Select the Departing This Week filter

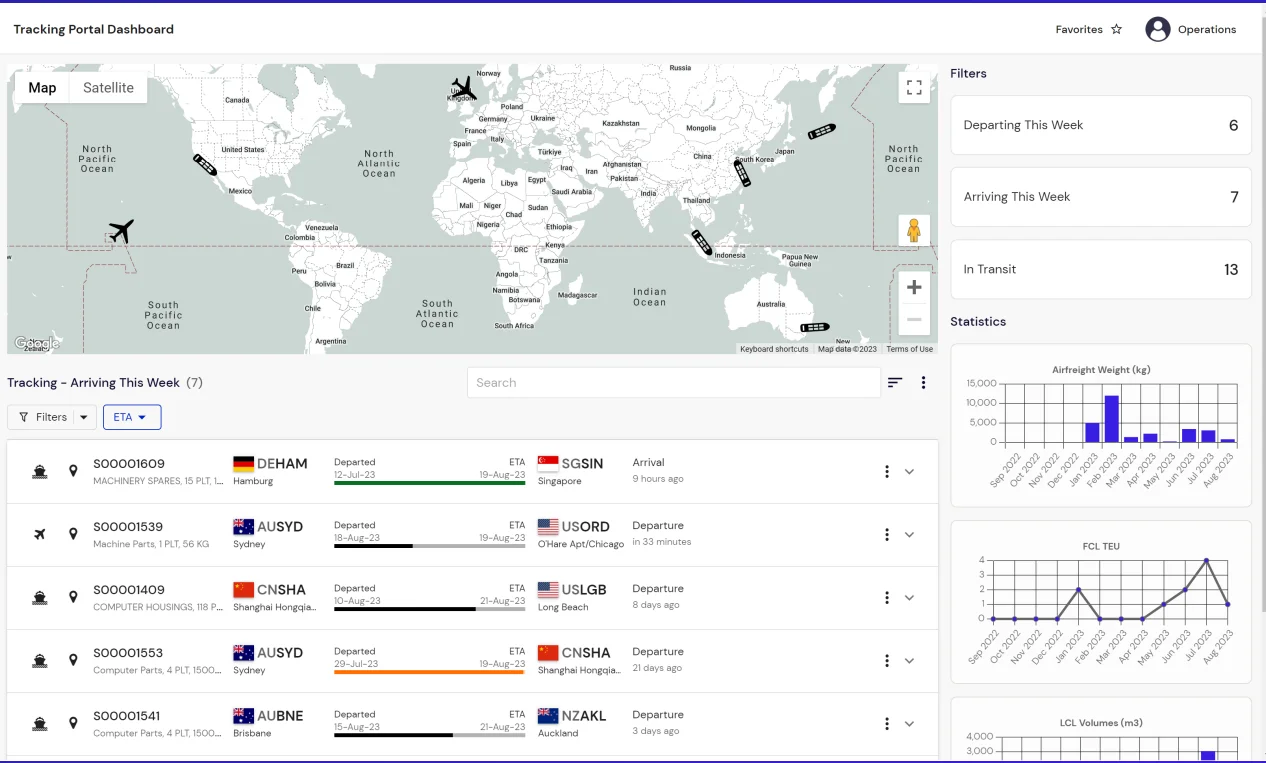(1101, 125)
